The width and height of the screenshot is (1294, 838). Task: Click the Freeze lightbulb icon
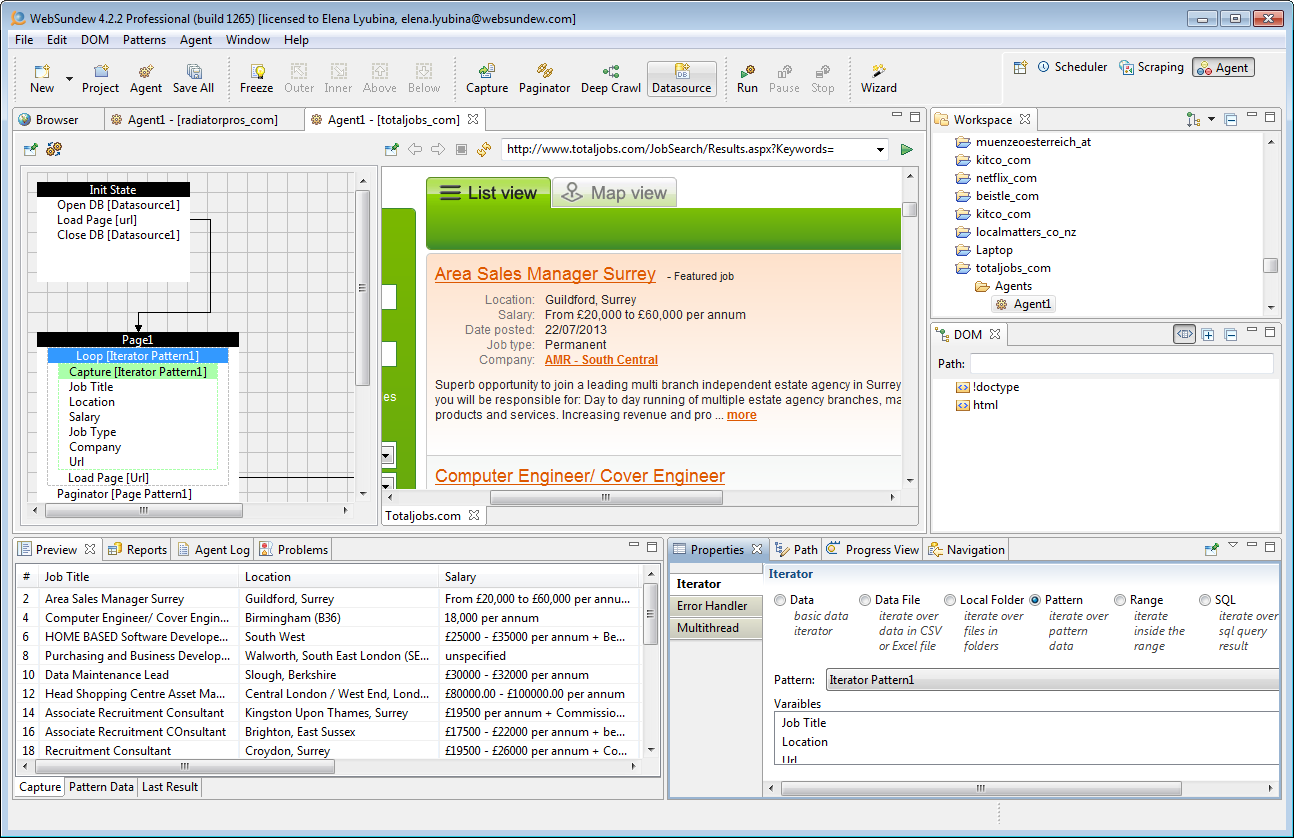(x=256, y=72)
